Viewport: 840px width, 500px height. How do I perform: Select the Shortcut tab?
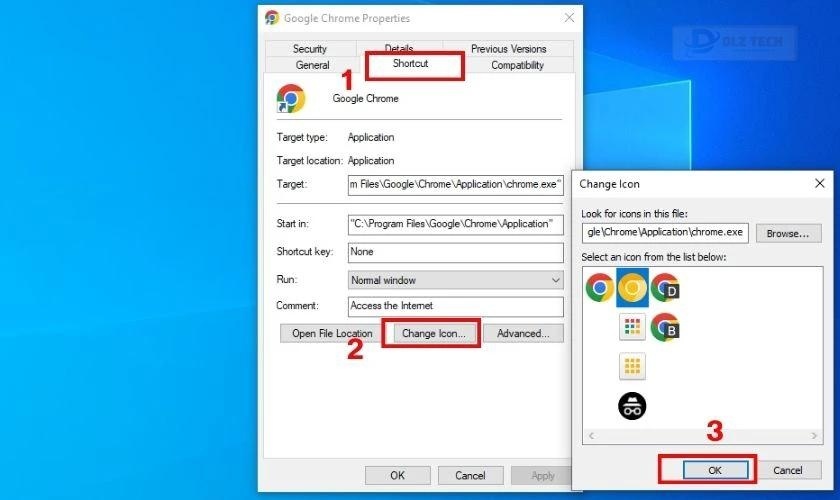410,64
